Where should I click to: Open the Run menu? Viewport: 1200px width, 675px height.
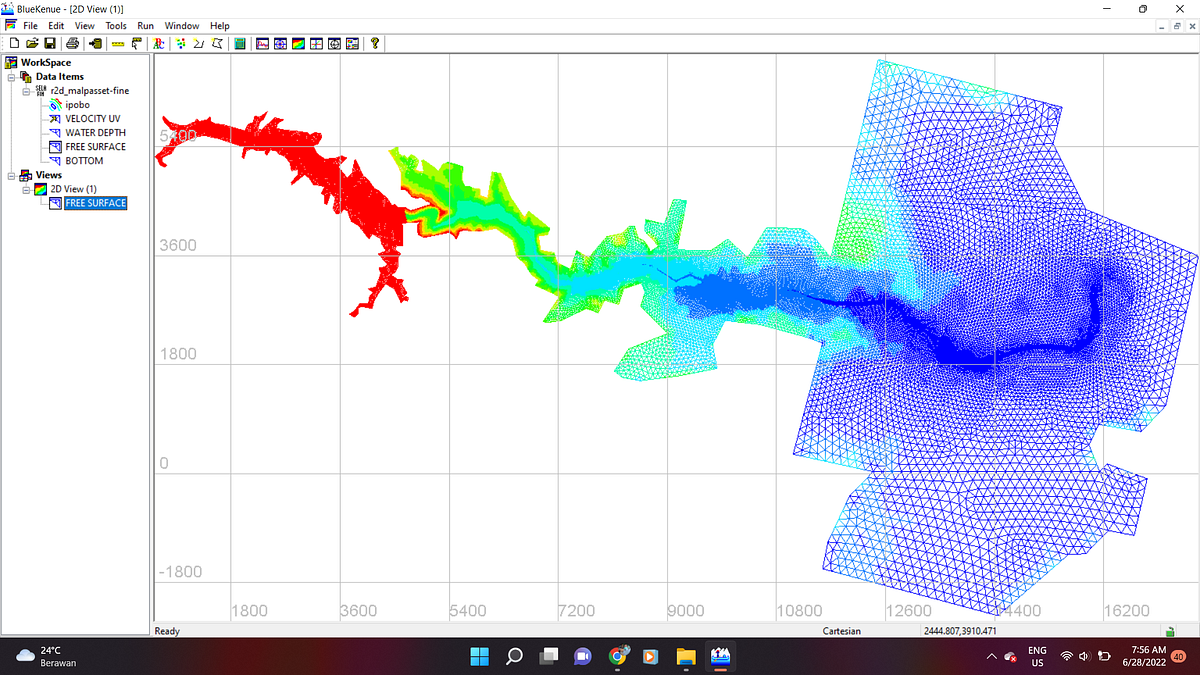click(x=146, y=25)
